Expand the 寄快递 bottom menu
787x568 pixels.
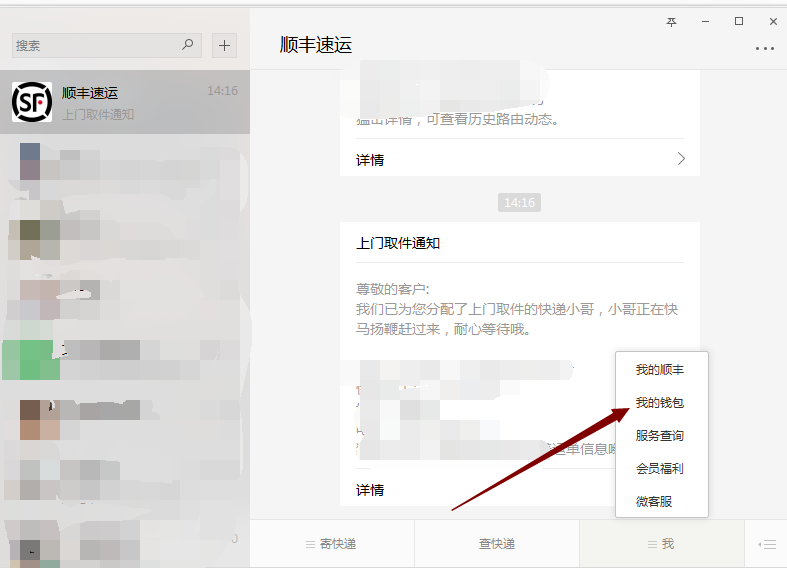point(331,544)
